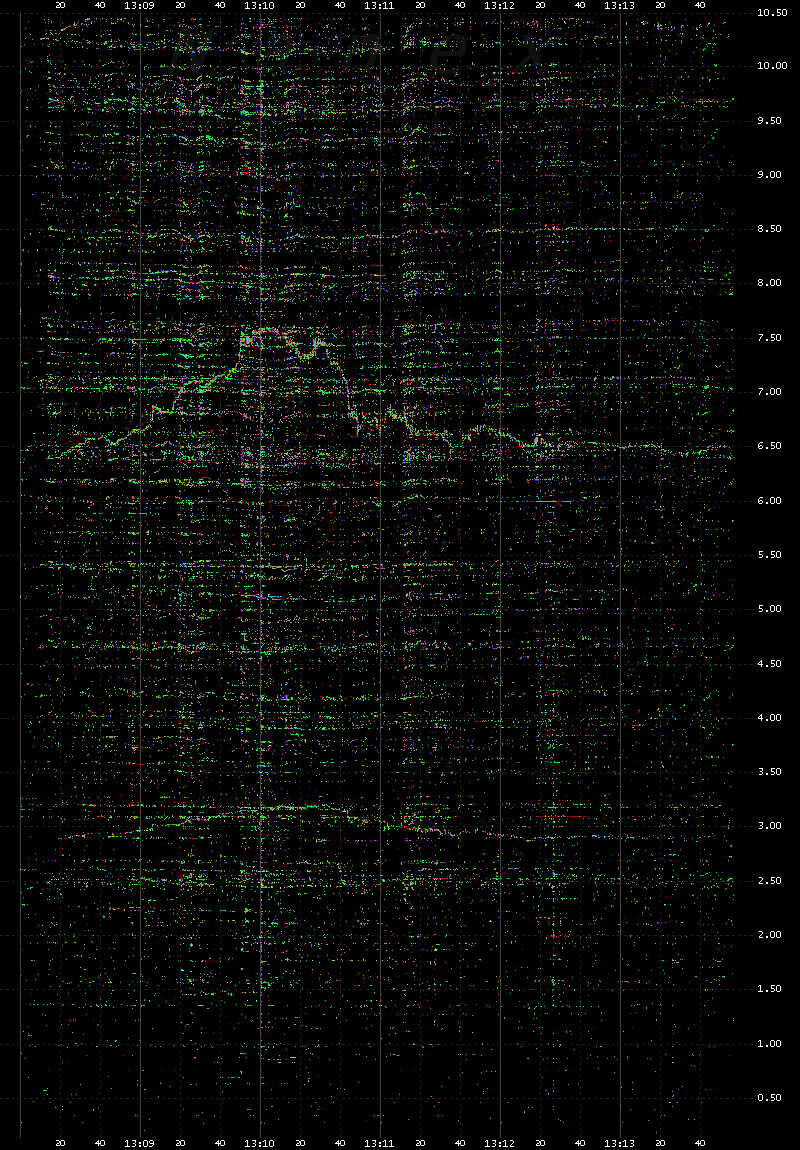Select 13:10 on the bottom time axis

pos(260,1143)
